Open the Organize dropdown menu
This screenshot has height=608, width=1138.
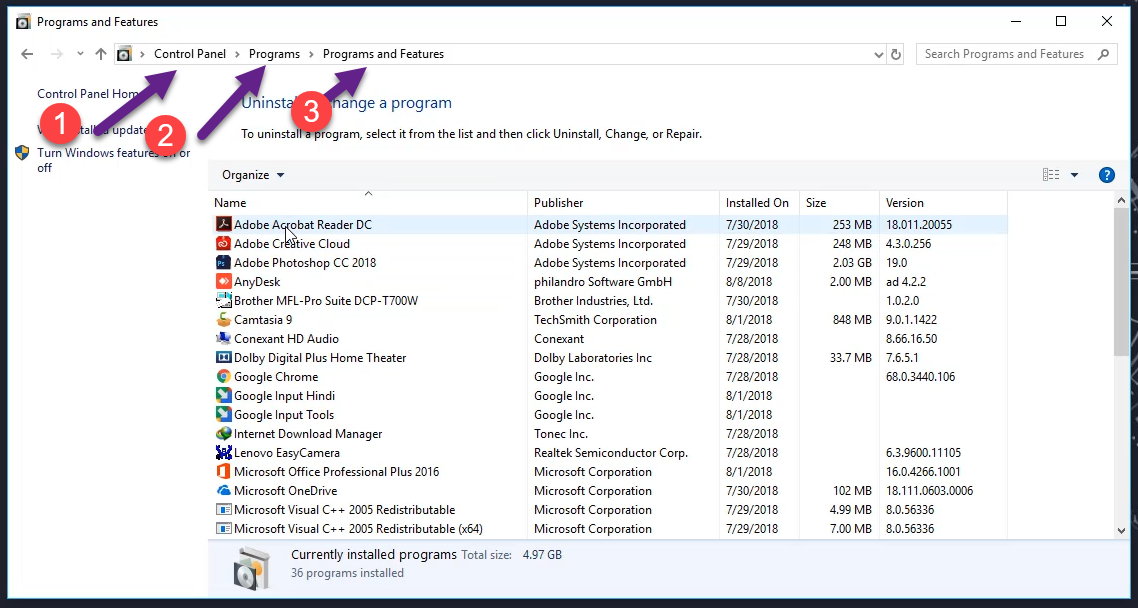pyautogui.click(x=253, y=175)
